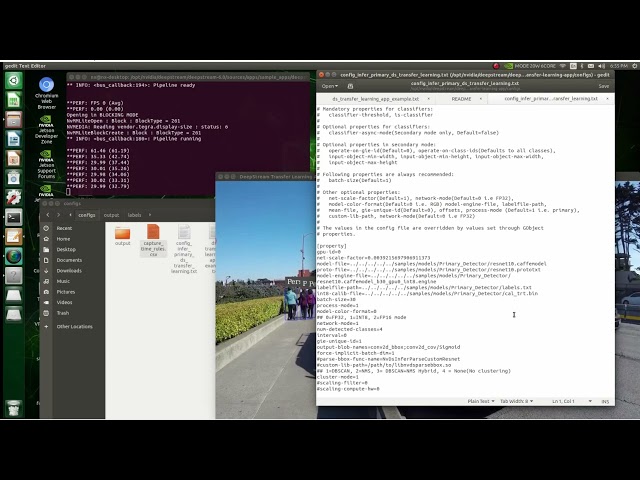Open Desktop in the Files sidebar
This screenshot has width=640, height=480.
point(72,249)
